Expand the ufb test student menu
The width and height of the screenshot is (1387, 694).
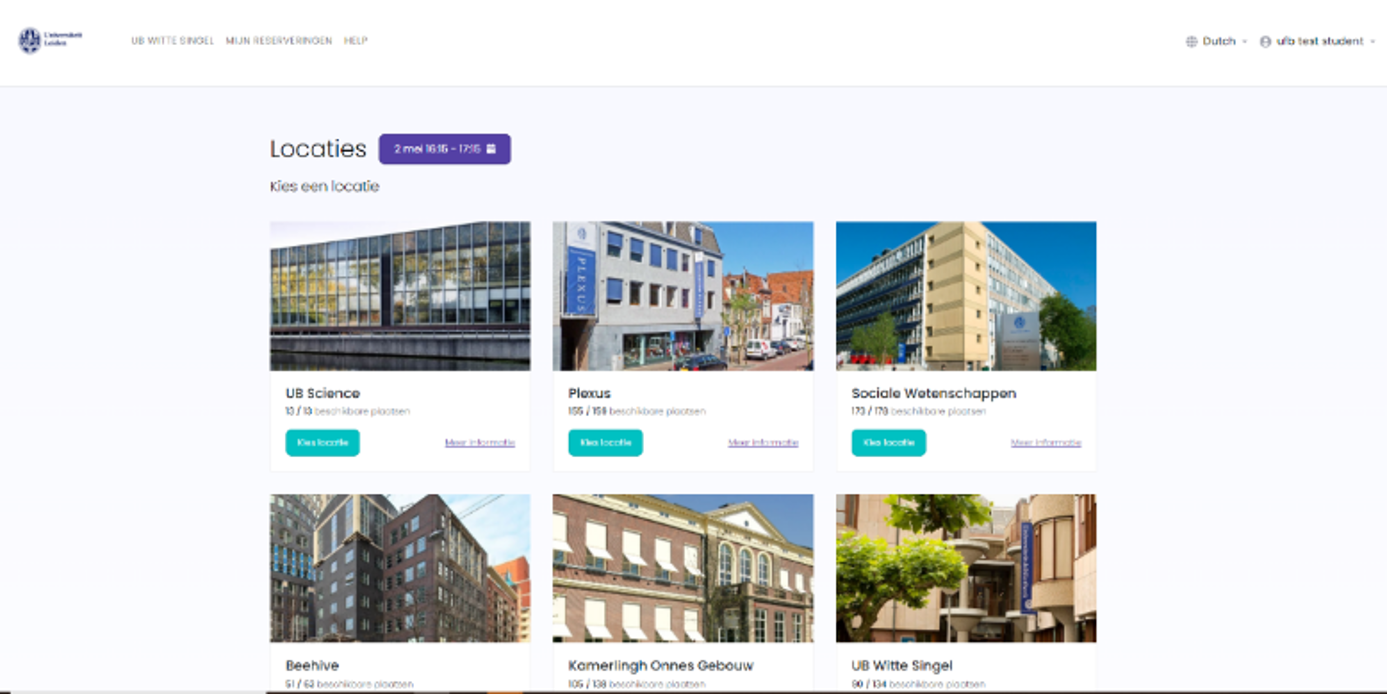(1319, 42)
